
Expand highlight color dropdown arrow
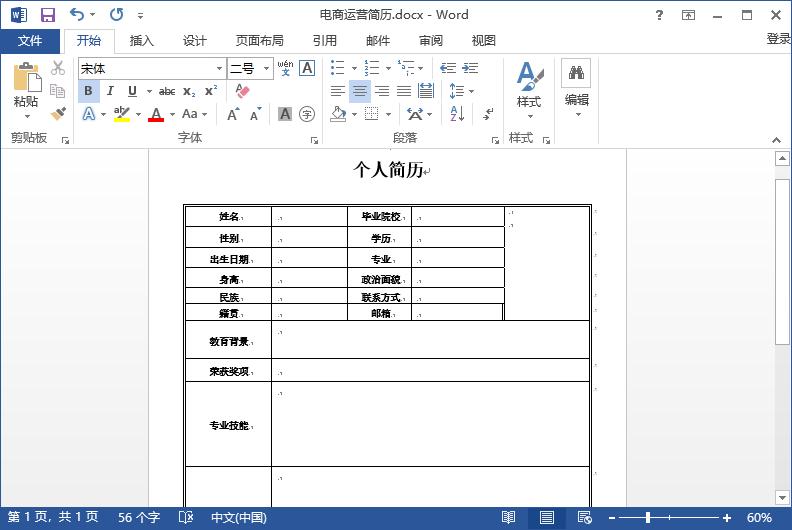click(138, 115)
